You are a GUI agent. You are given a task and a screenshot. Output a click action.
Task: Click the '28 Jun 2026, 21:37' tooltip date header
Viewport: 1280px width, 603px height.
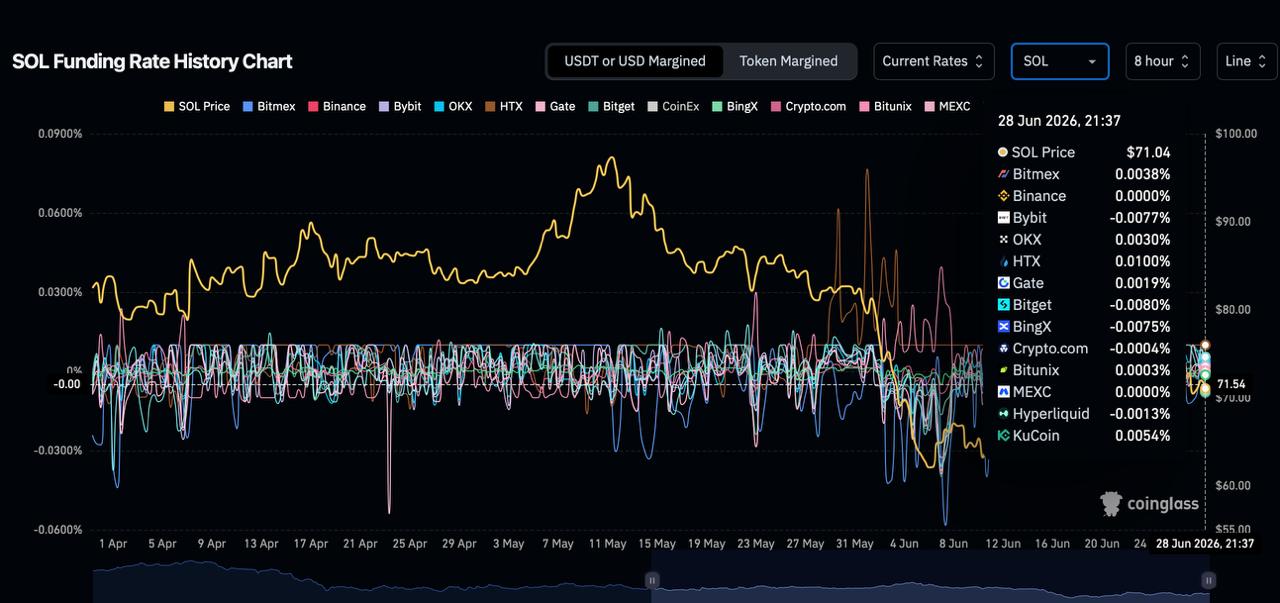pos(1059,121)
